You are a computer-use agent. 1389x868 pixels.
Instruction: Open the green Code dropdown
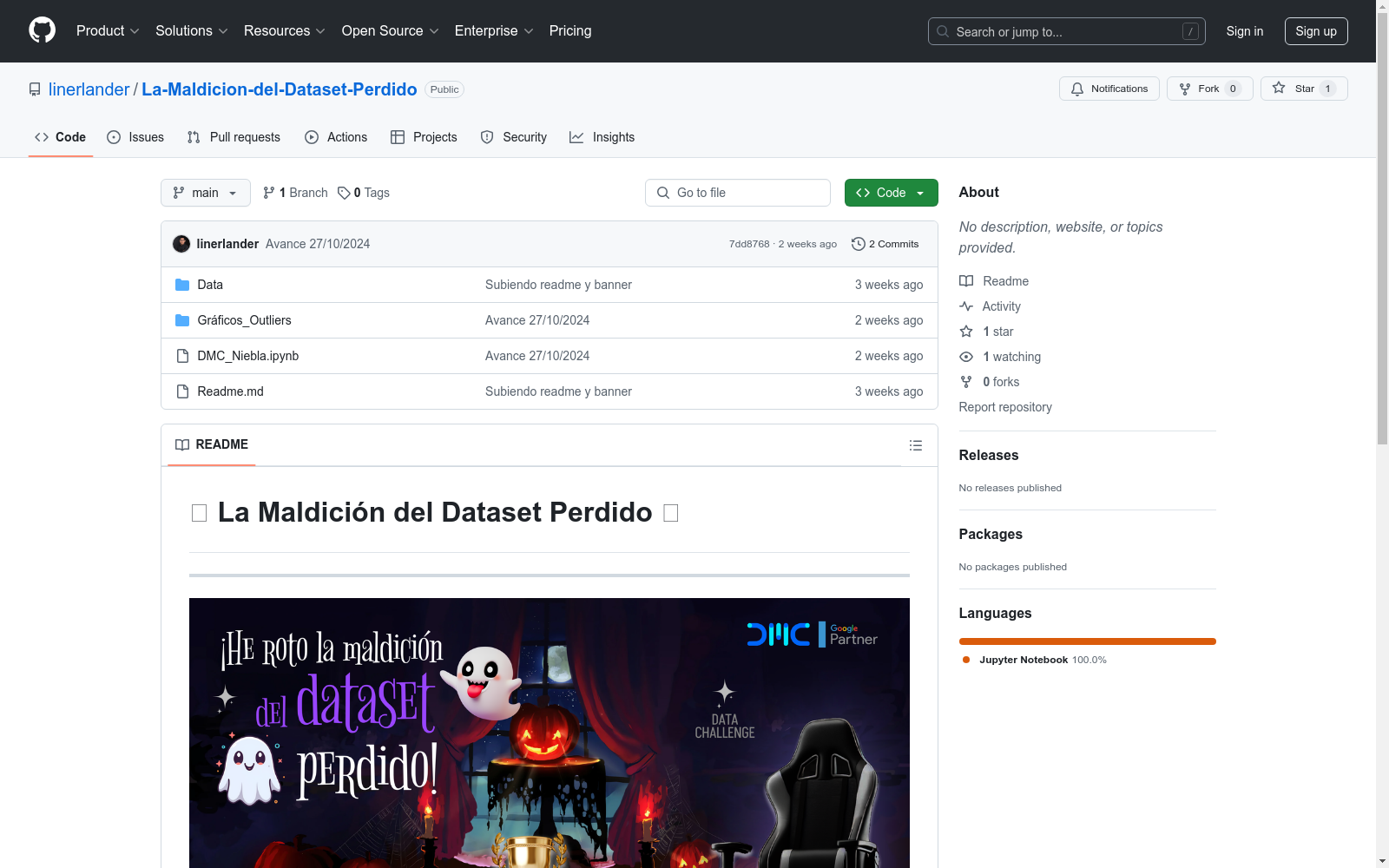891,193
